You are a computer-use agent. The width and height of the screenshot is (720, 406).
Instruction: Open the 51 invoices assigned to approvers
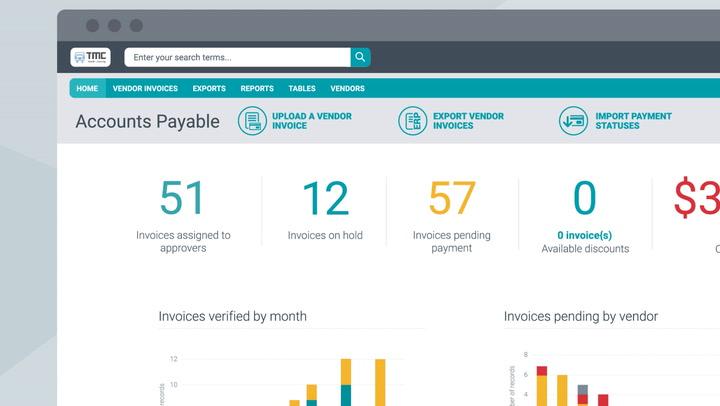[x=183, y=198]
